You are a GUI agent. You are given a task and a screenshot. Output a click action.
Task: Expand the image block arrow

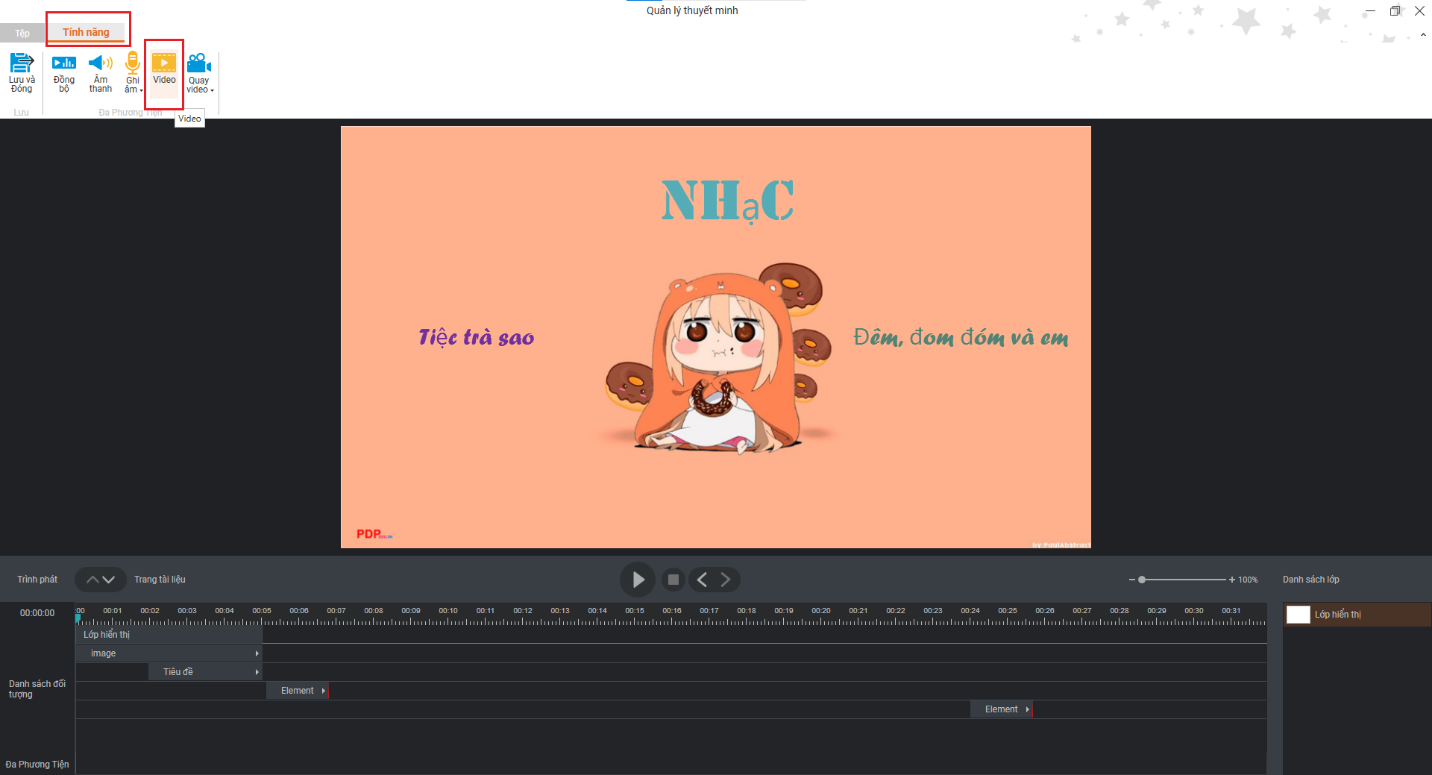[x=257, y=653]
